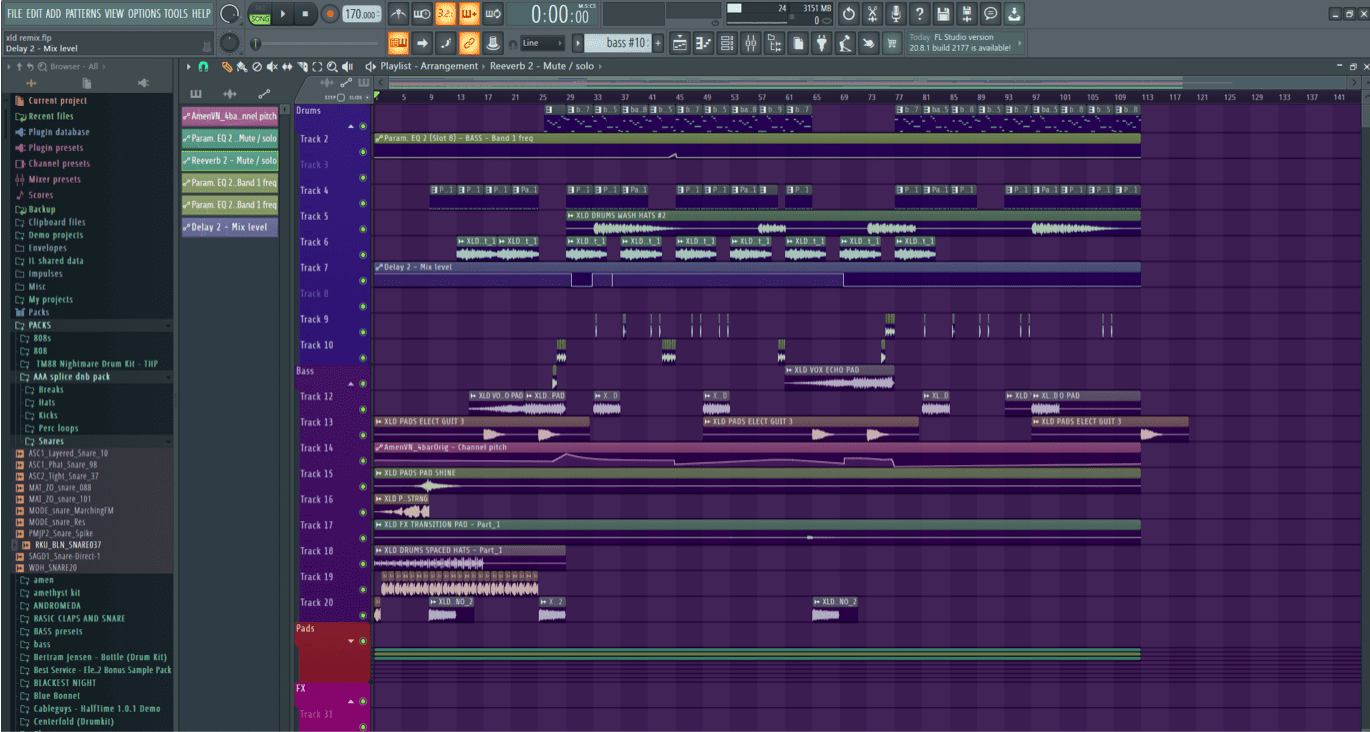Expand the Pads track group arrow

351,641
